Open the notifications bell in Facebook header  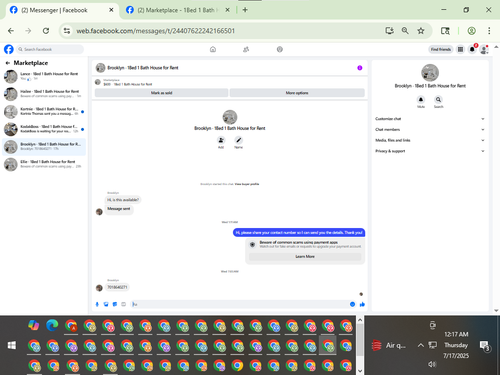(x=472, y=49)
